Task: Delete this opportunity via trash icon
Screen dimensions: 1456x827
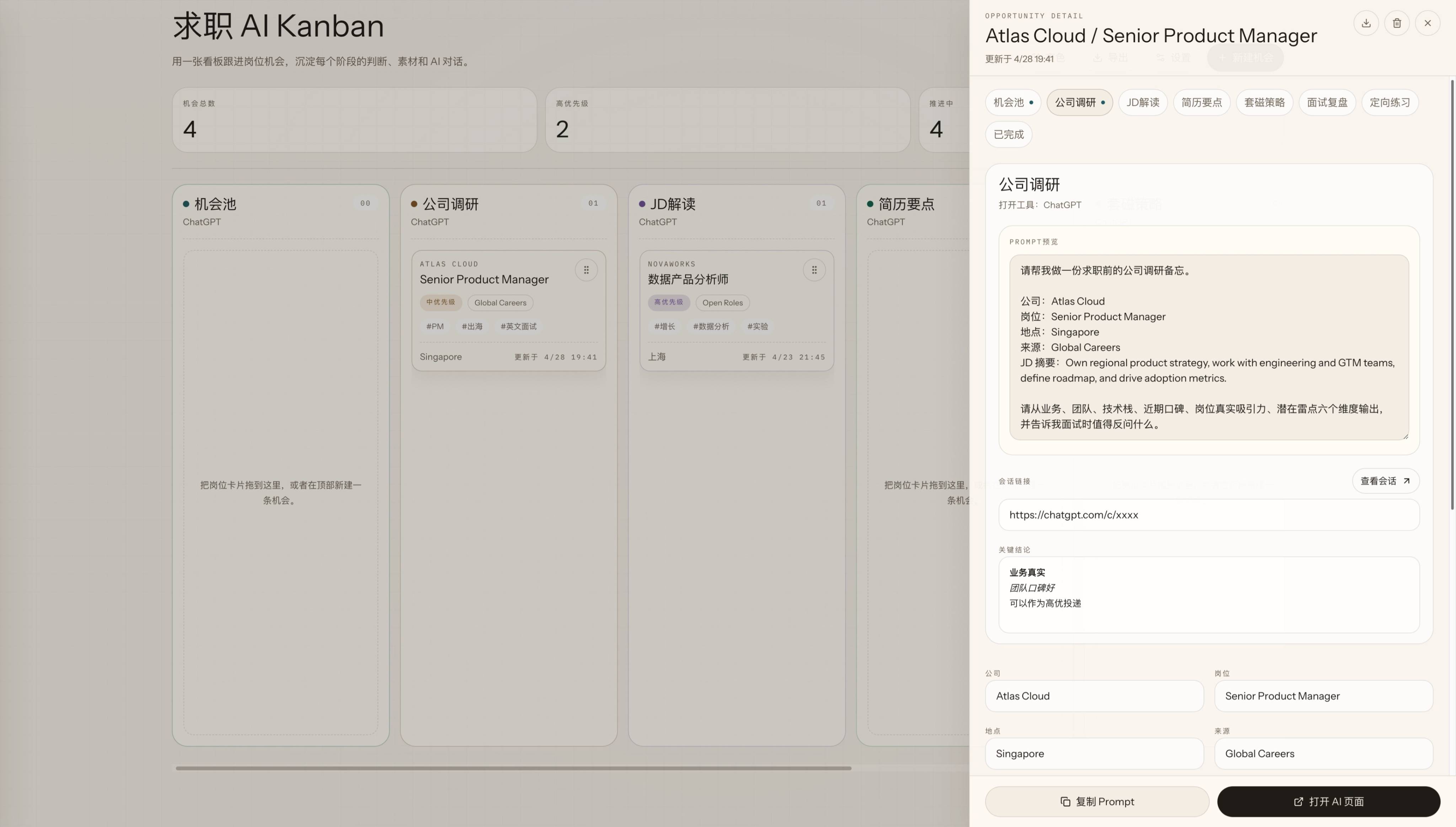Action: [1397, 23]
